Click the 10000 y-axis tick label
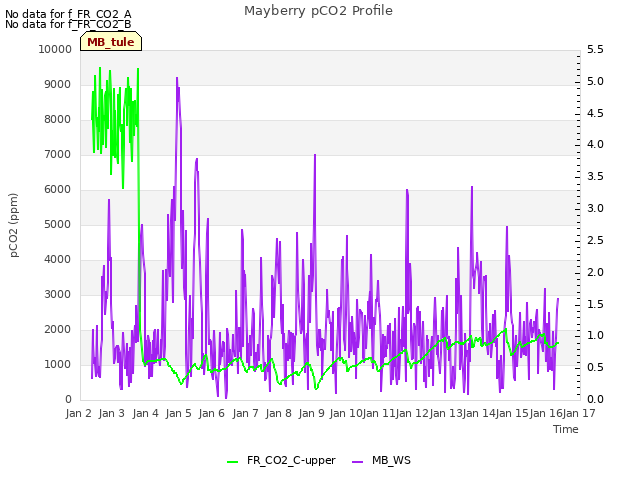Screen dimensions: 640x480 pyautogui.click(x=55, y=49)
